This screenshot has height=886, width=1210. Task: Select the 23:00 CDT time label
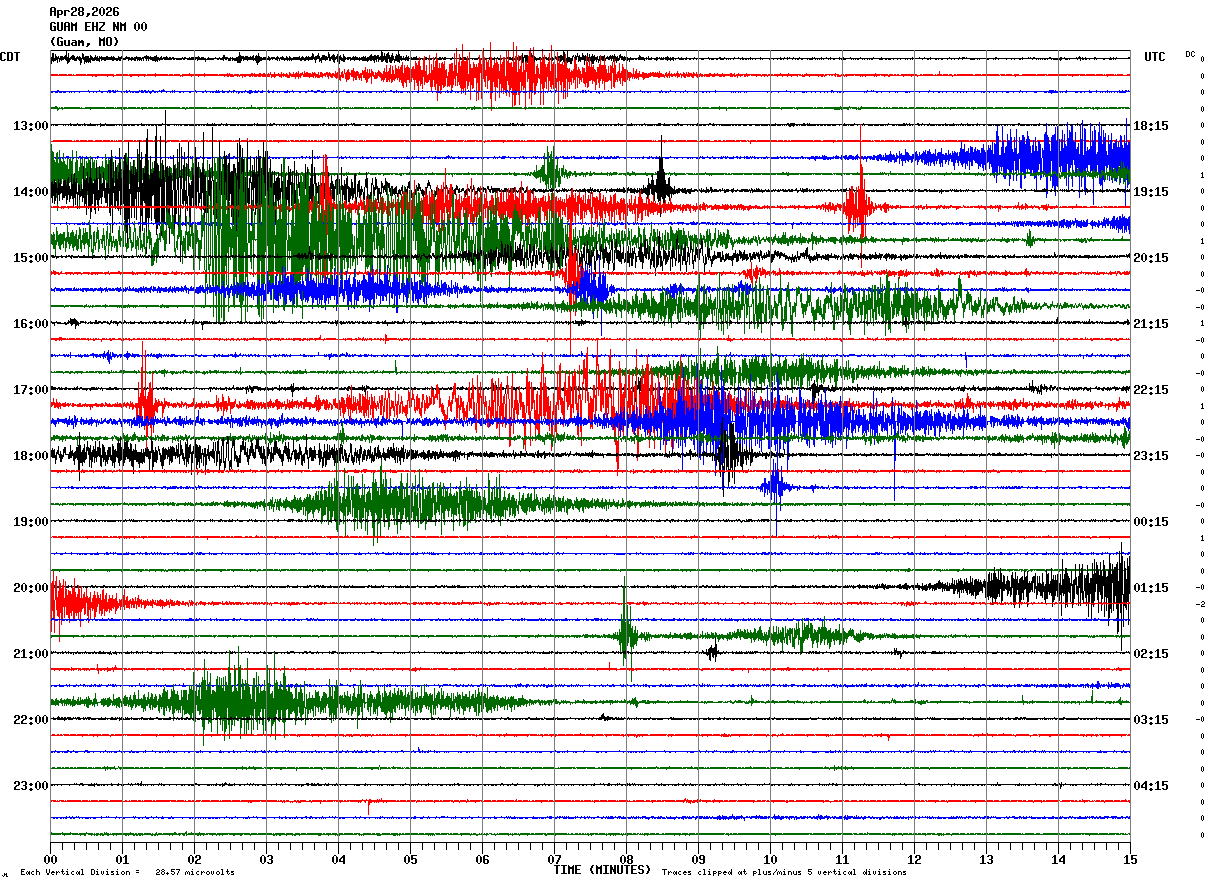click(31, 786)
